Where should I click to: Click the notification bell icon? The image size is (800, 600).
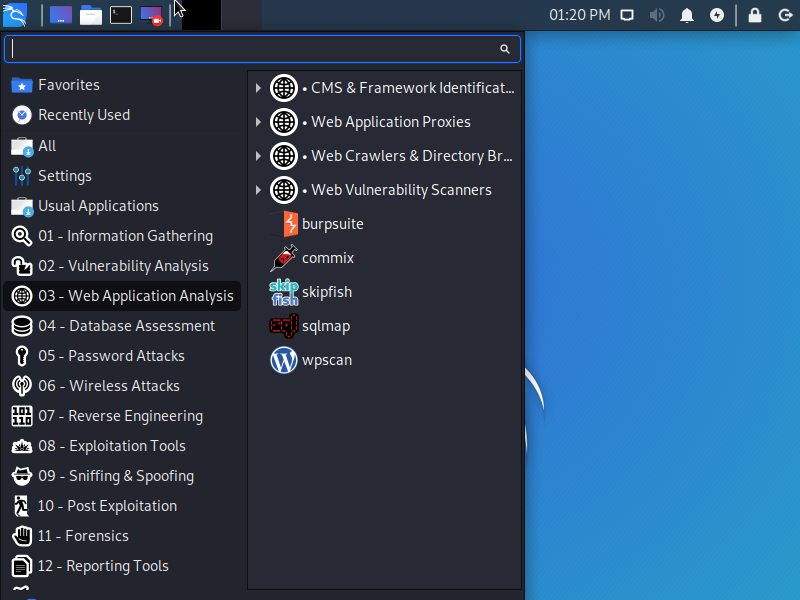687,15
